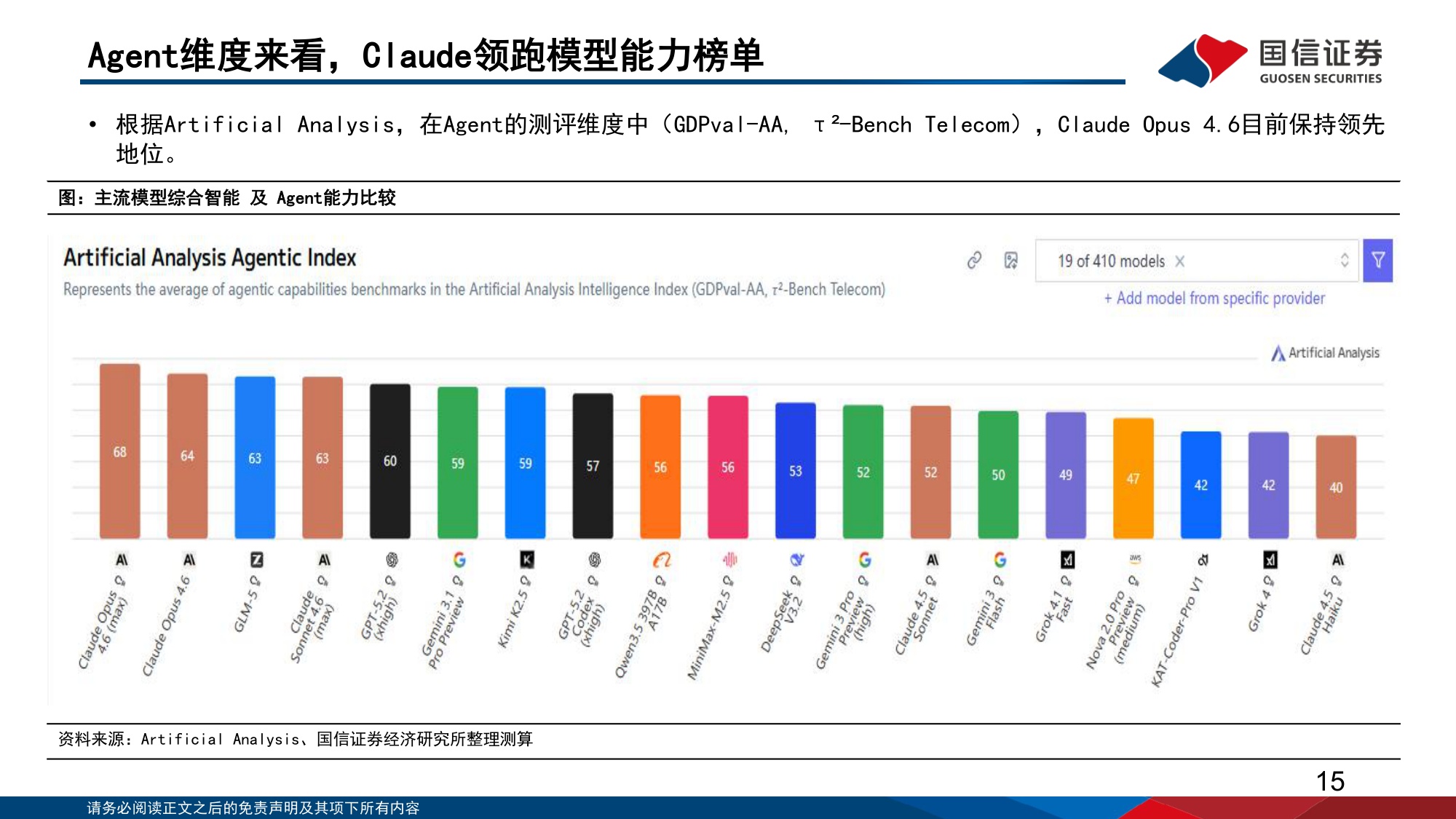Click DeepSeek logo under DeepSeek V3.2
The width and height of the screenshot is (1456, 819).
(x=797, y=560)
